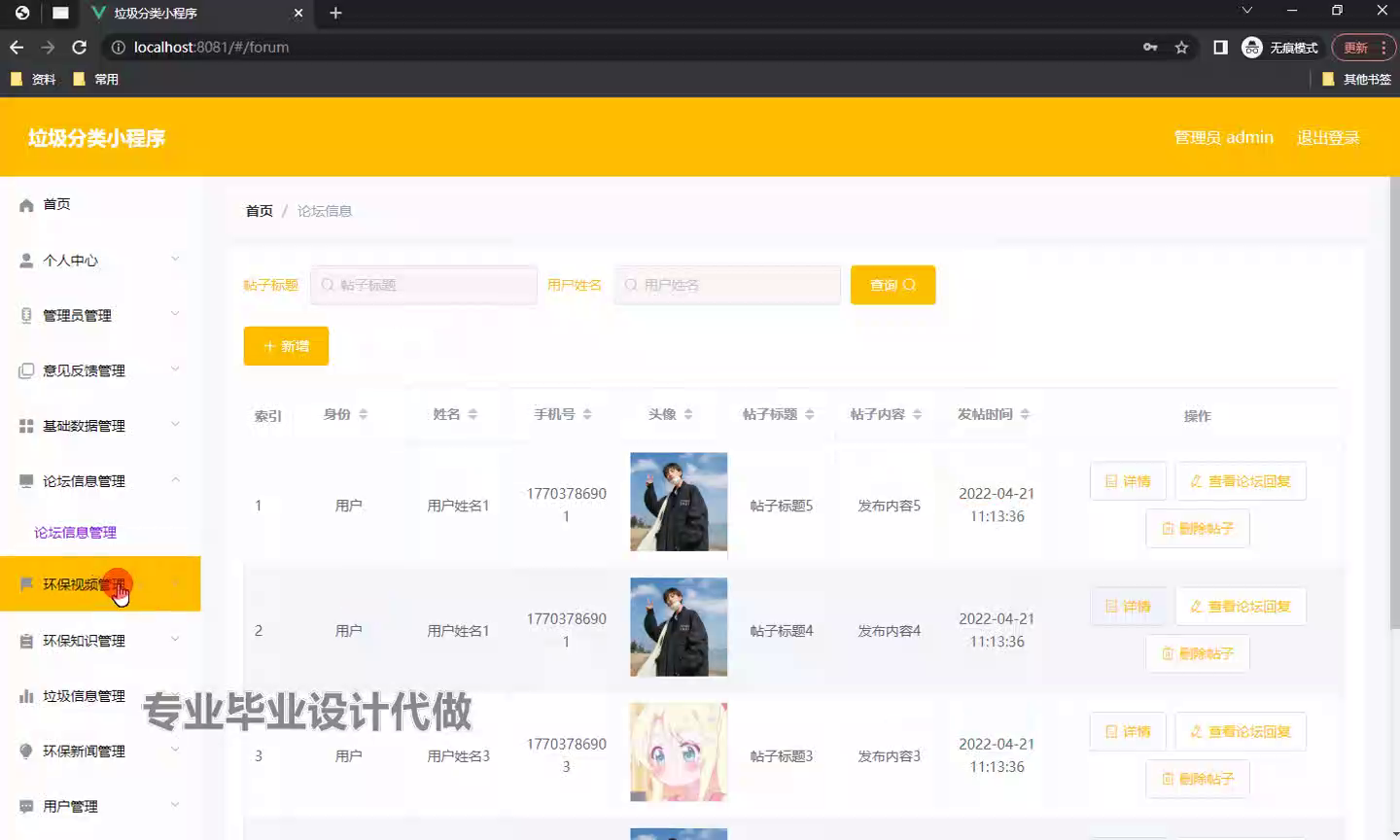The height and width of the screenshot is (840, 1400).
Task: Click the 新增 add button
Action: click(x=286, y=346)
